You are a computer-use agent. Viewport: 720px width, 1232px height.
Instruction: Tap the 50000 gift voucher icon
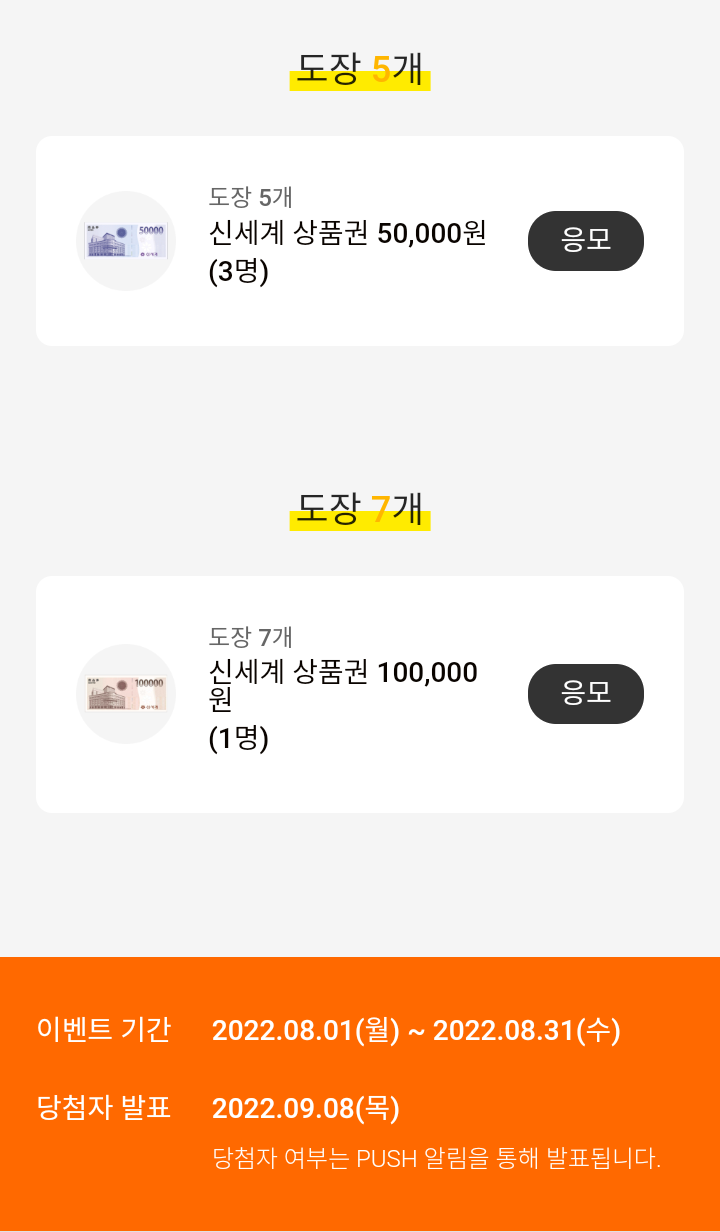tap(126, 241)
